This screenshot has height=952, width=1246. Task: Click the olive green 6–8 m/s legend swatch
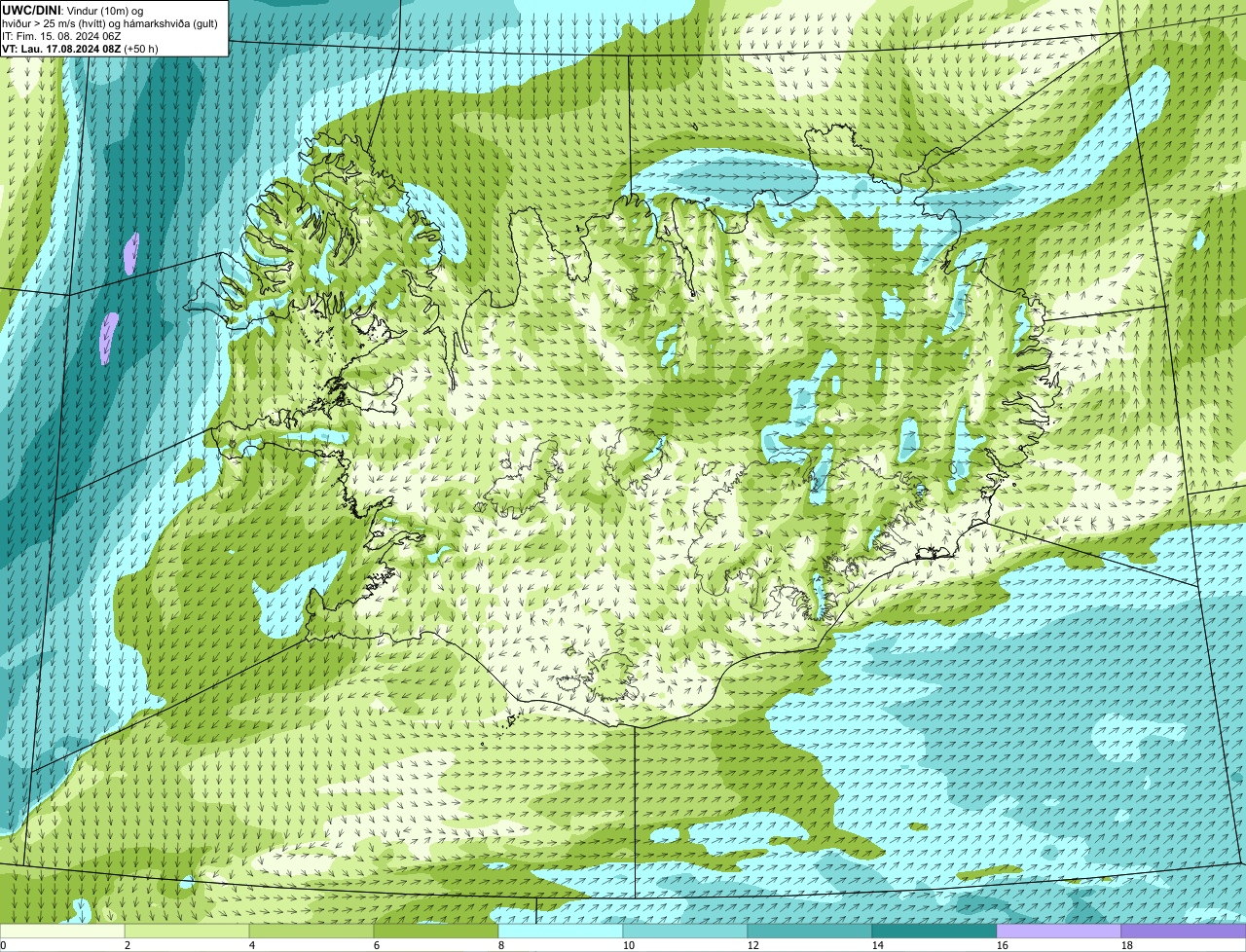tap(436, 931)
